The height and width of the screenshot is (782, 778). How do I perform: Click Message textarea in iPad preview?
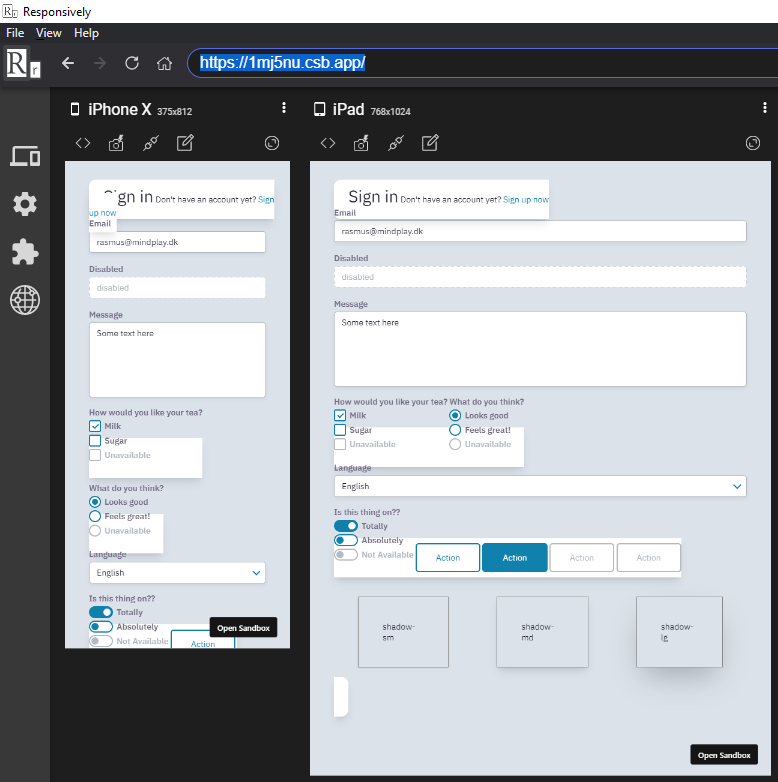pos(540,349)
